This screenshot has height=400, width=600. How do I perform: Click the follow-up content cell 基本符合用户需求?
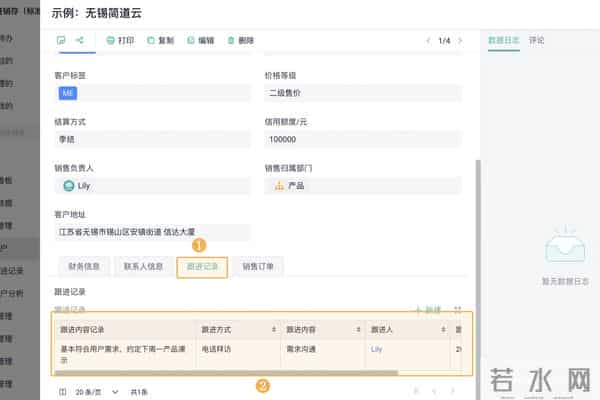pos(123,354)
